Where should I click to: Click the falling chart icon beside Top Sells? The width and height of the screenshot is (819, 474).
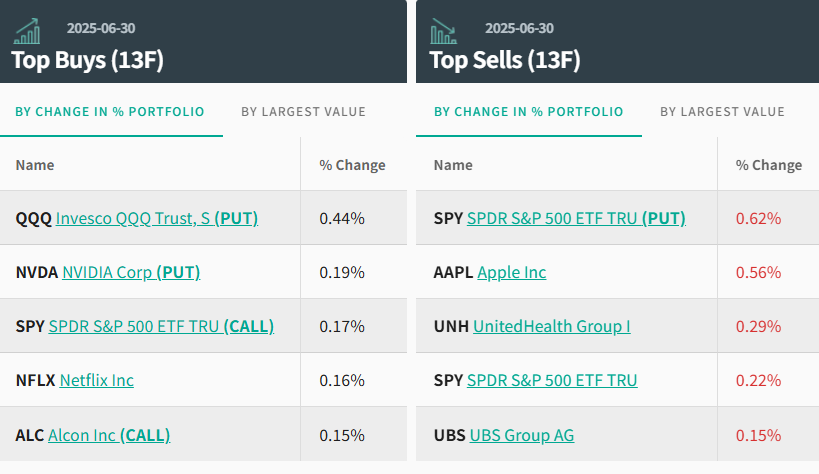(443, 31)
